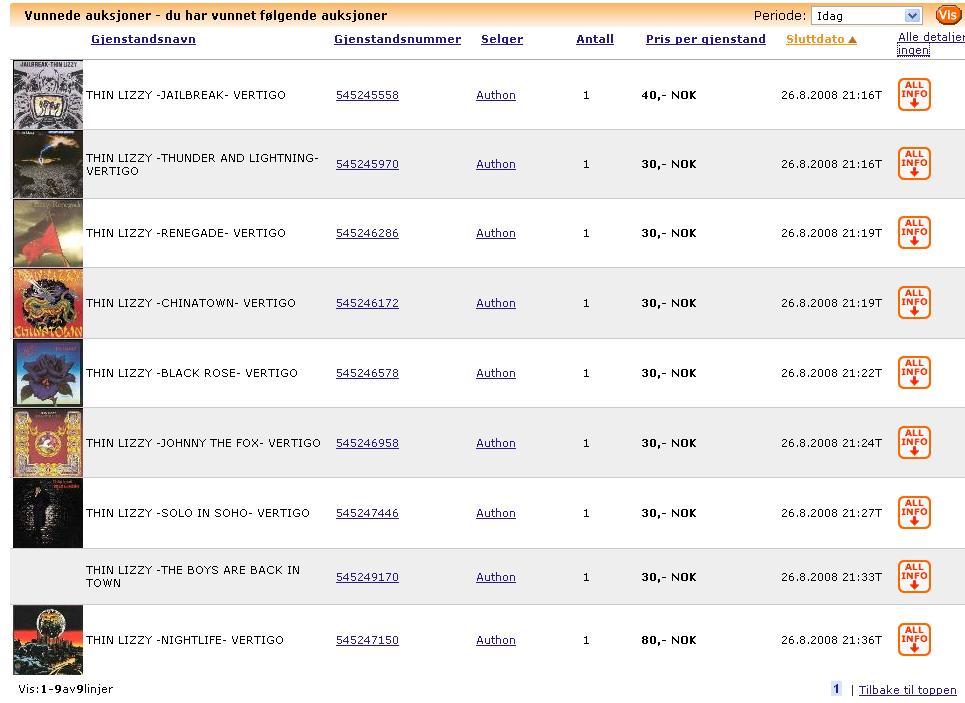Click Tilbake til toppen link

click(x=908, y=690)
